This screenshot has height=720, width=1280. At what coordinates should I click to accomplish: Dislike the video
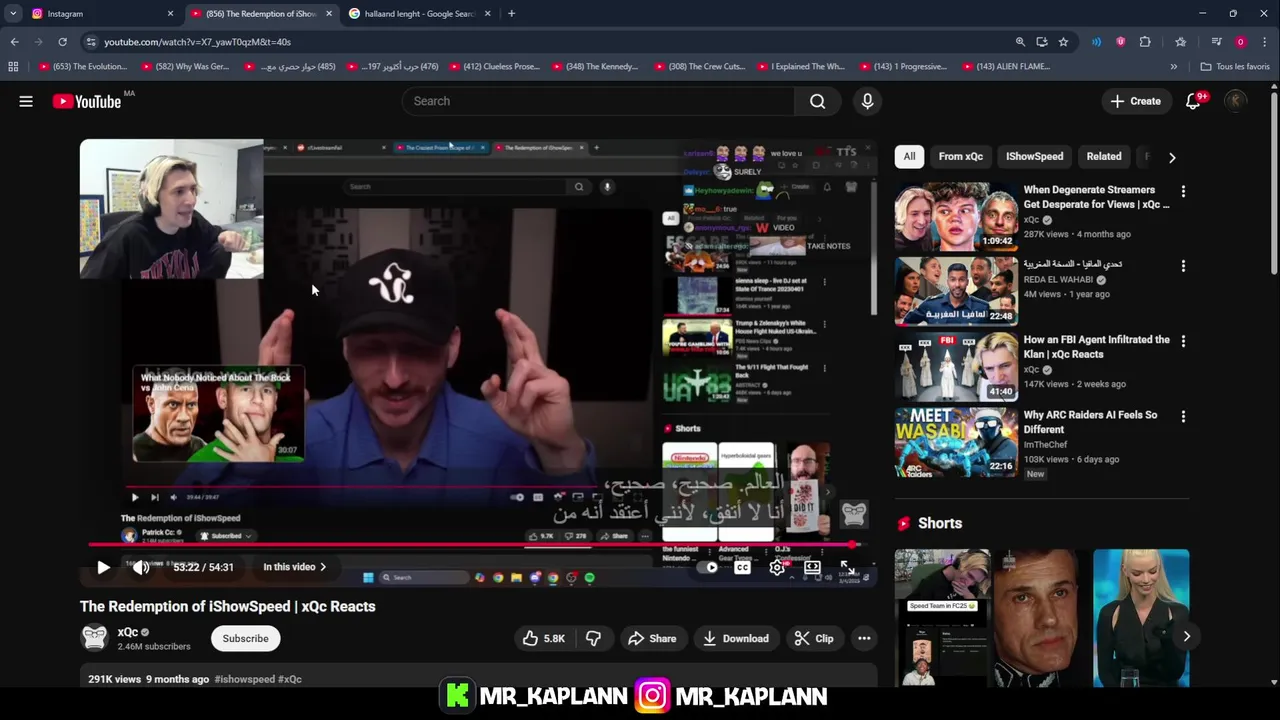point(593,639)
